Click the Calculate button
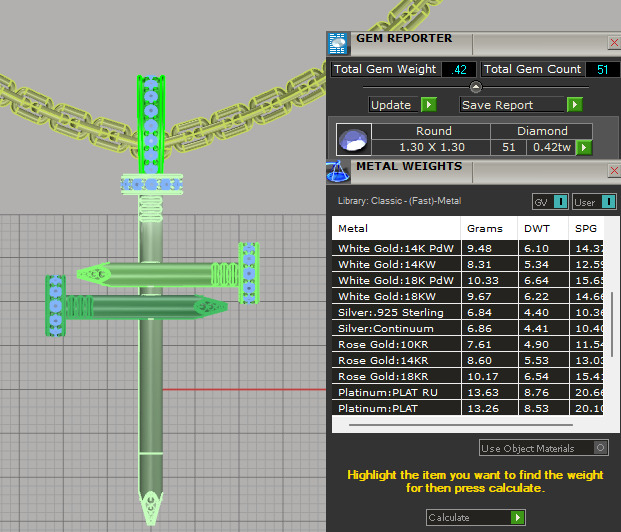The width and height of the screenshot is (621, 532). (476, 517)
